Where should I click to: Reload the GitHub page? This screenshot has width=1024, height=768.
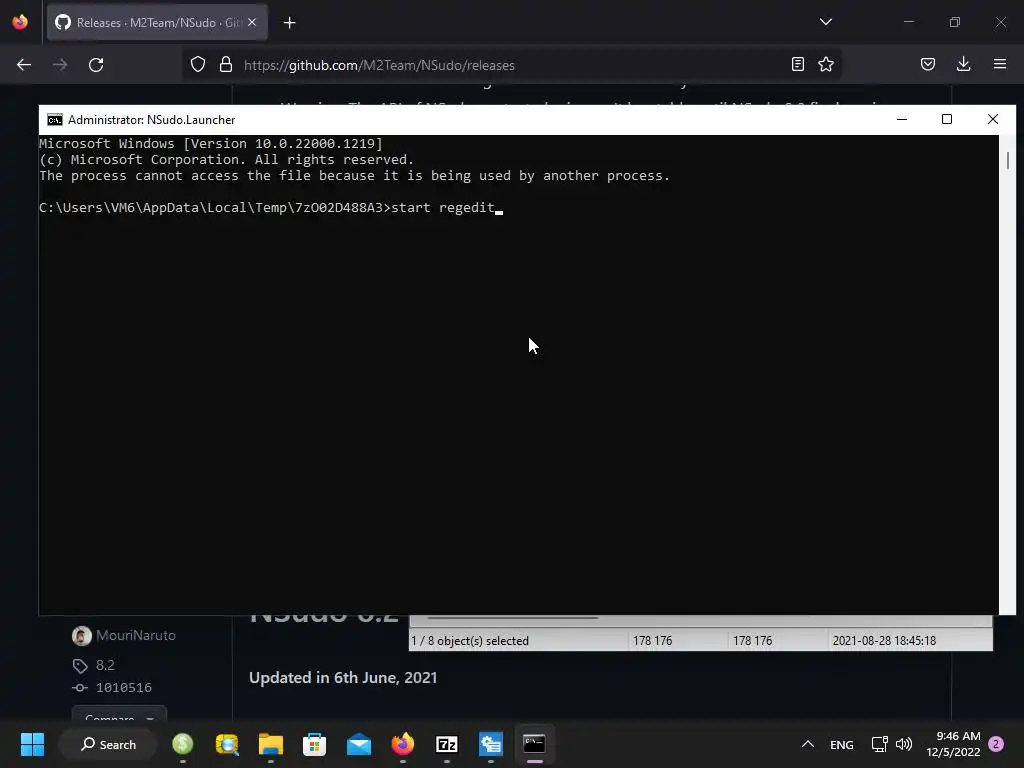(x=96, y=65)
